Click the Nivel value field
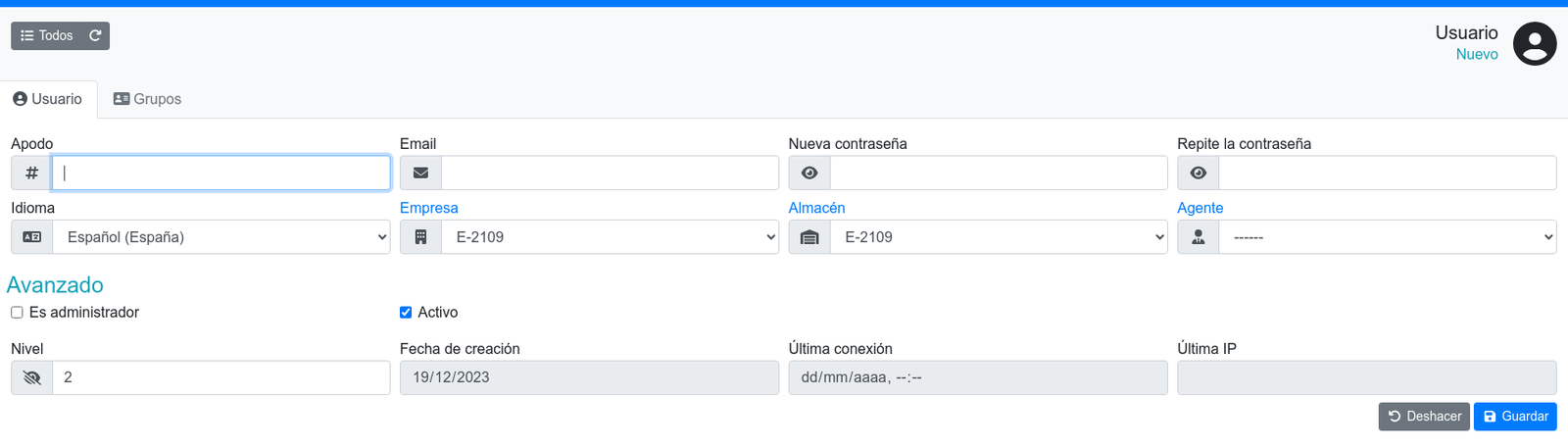The image size is (1568, 448). pyautogui.click(x=221, y=377)
